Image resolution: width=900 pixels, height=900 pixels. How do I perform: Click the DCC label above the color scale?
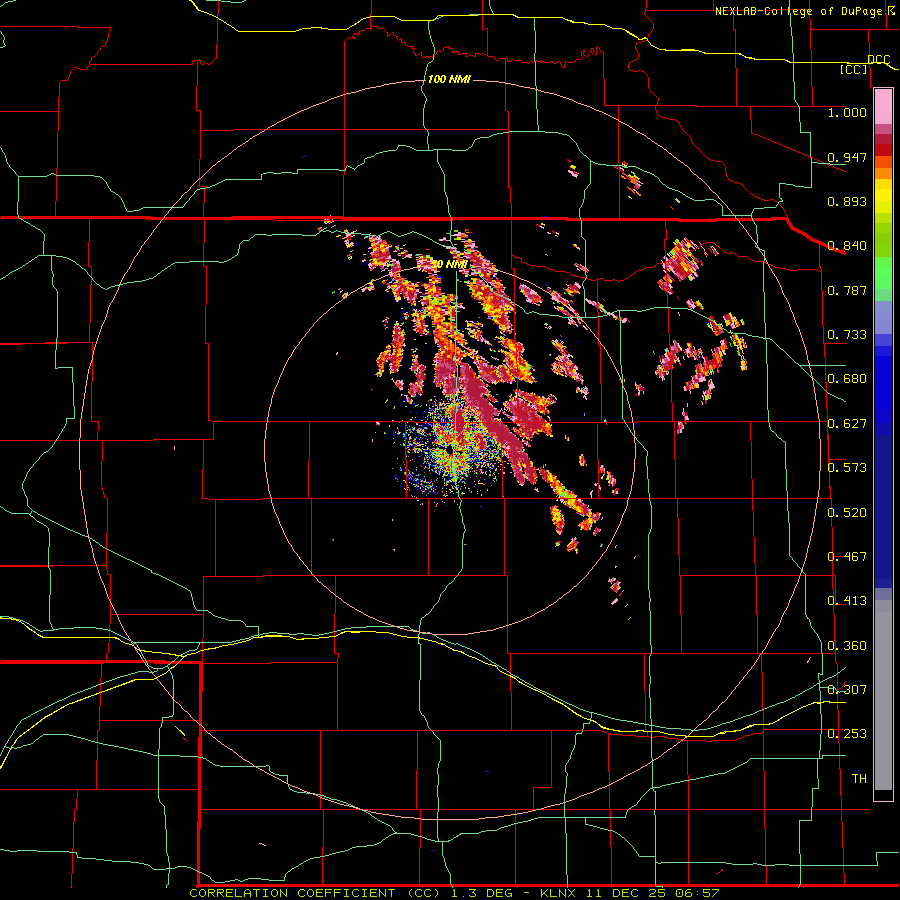(878, 60)
